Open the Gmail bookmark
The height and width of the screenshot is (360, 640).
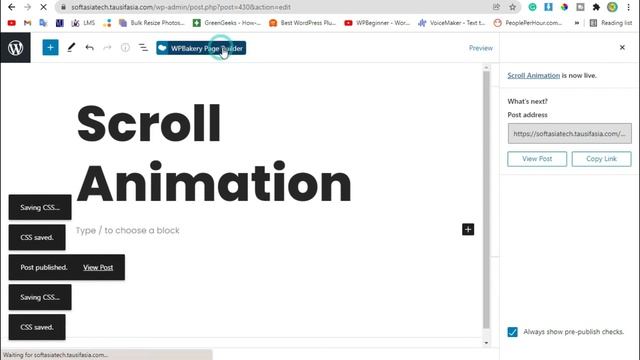27,23
